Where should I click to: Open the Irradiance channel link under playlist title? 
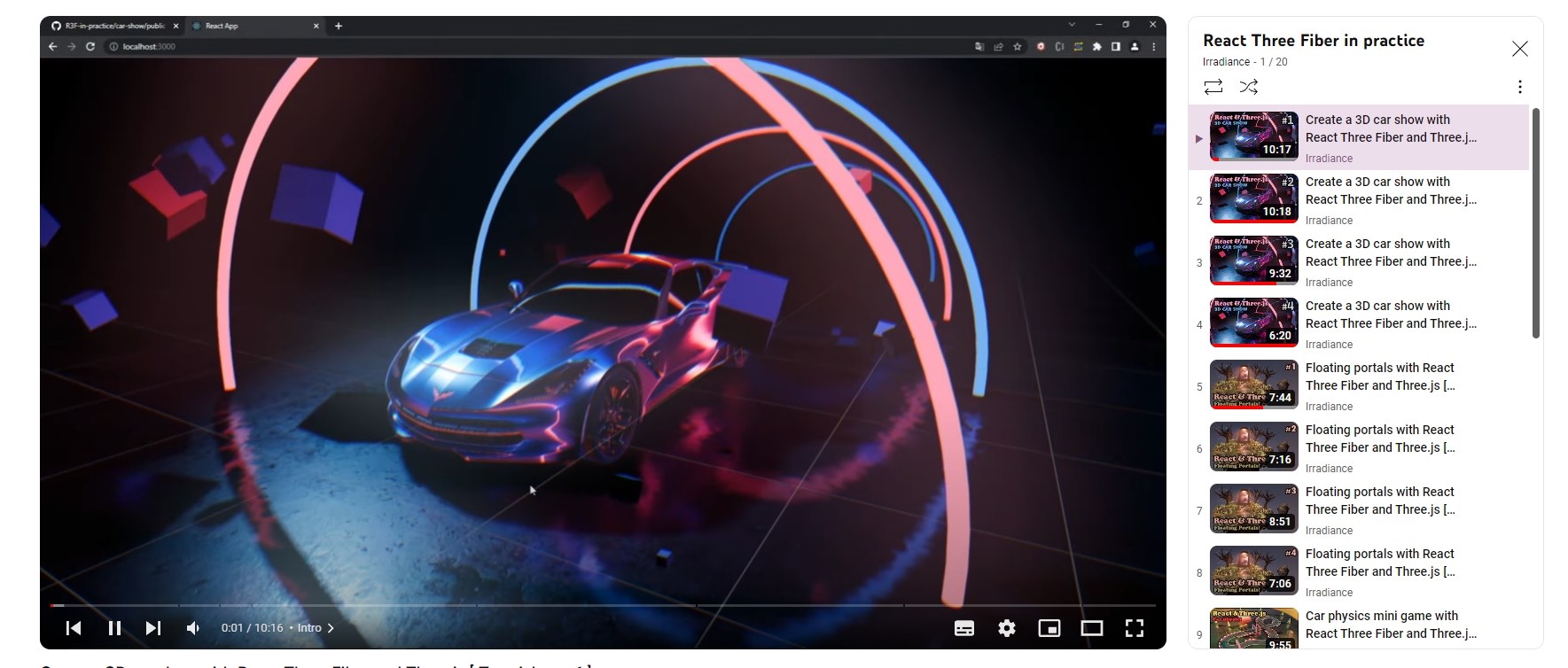click(x=1226, y=62)
